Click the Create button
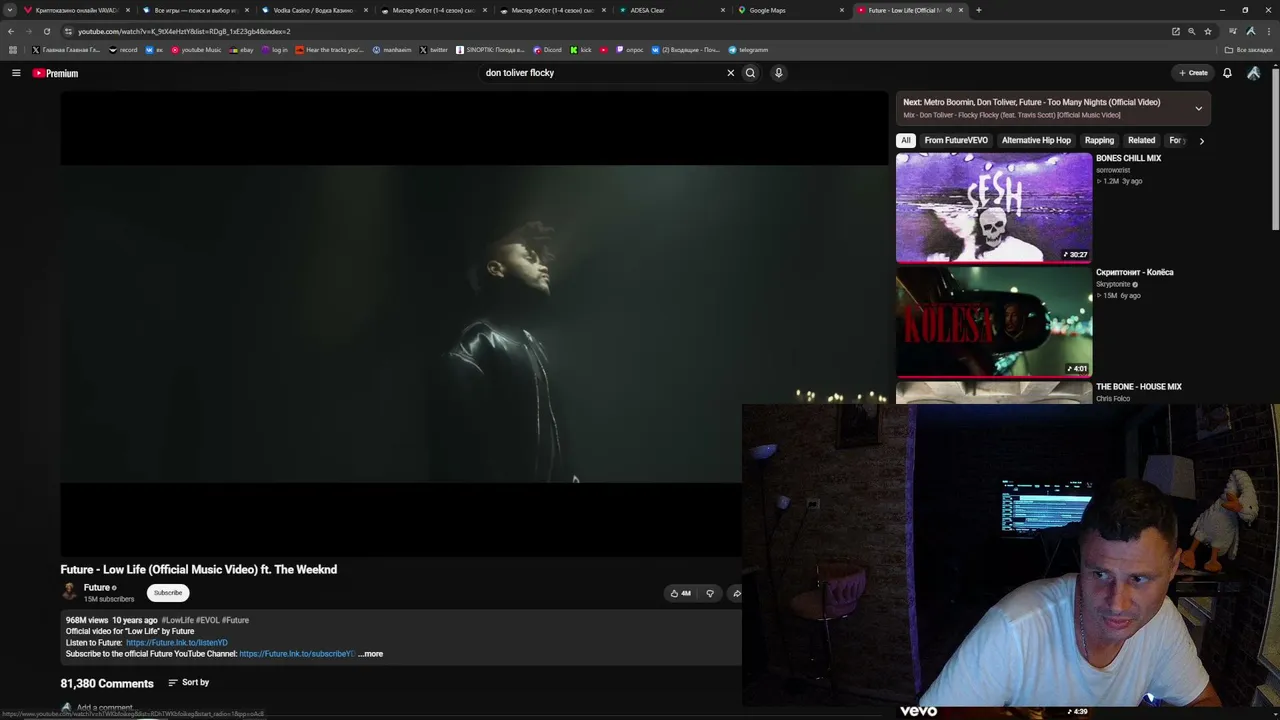This screenshot has width=1280, height=720. click(x=1193, y=73)
